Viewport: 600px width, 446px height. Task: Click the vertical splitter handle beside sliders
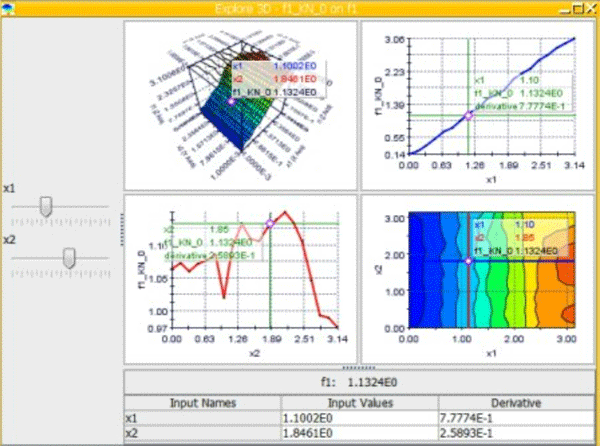click(122, 230)
